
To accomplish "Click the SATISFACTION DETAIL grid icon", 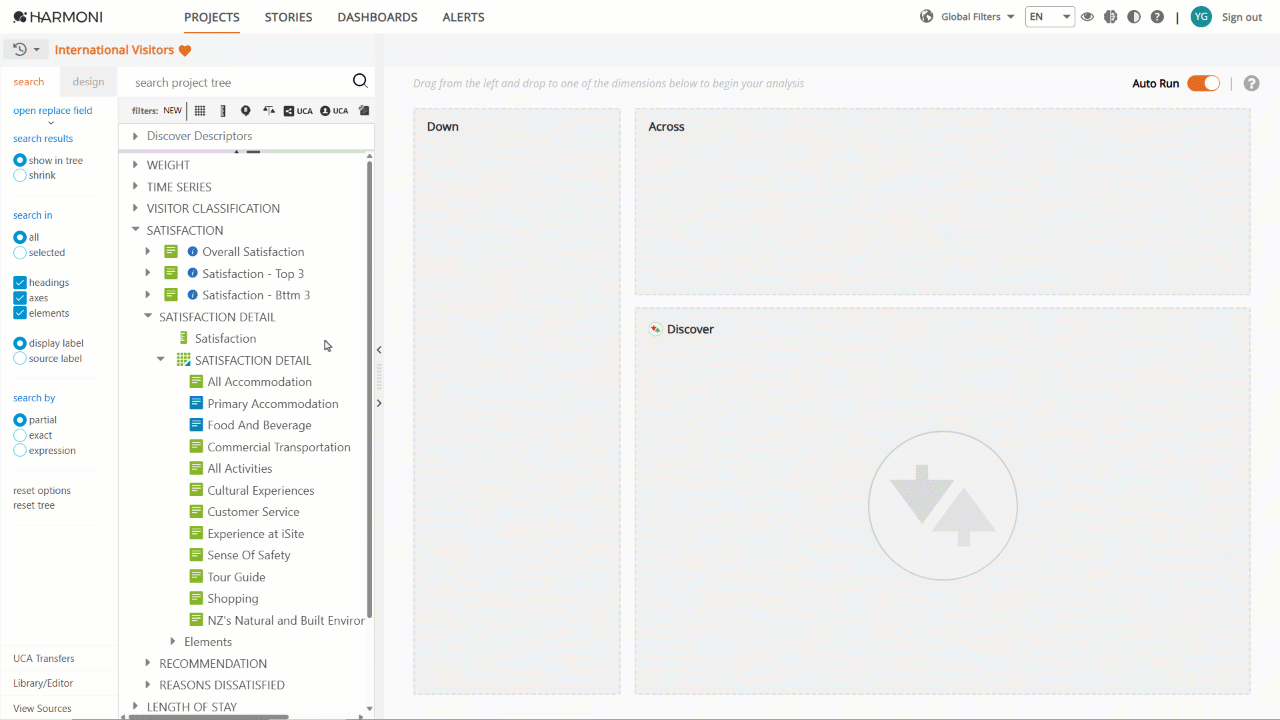I will pyautogui.click(x=183, y=360).
